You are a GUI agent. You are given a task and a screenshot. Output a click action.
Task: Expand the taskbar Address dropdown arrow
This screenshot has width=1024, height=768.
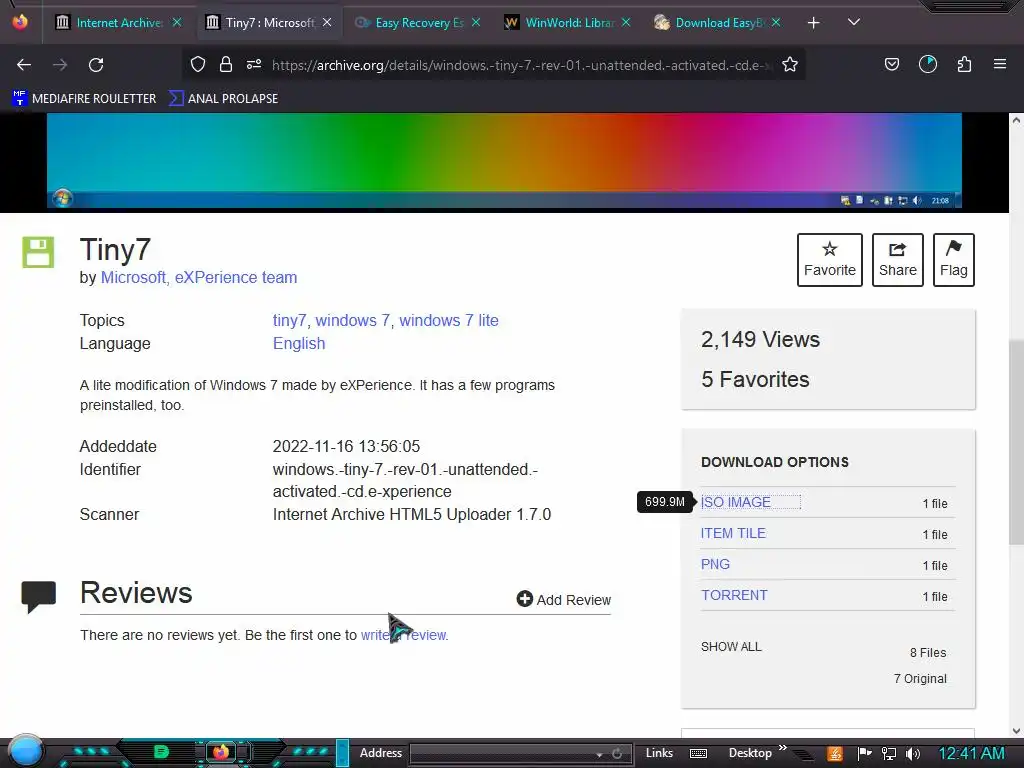pyautogui.click(x=598, y=754)
